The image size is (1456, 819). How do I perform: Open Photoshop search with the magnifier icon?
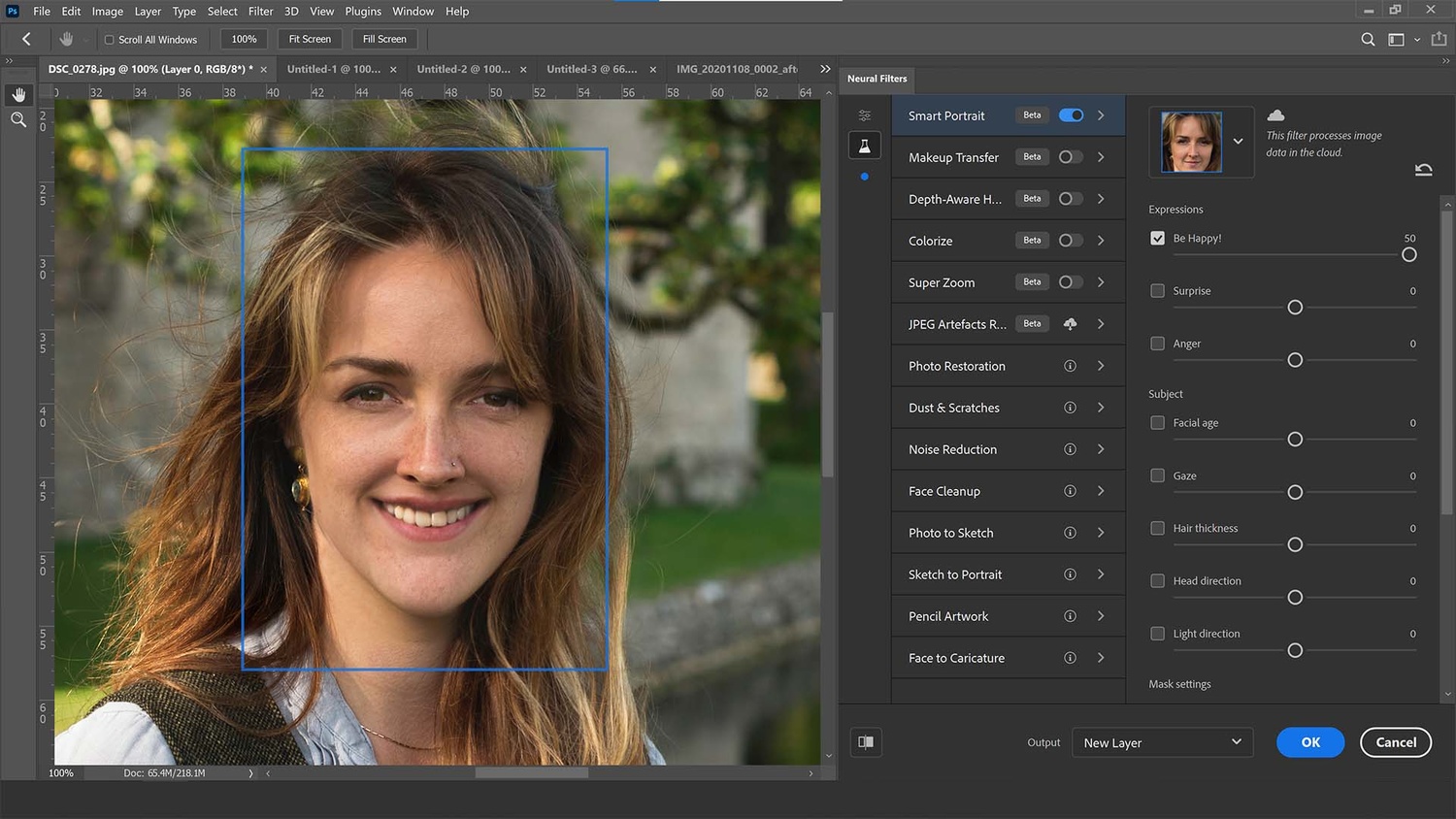click(1368, 39)
